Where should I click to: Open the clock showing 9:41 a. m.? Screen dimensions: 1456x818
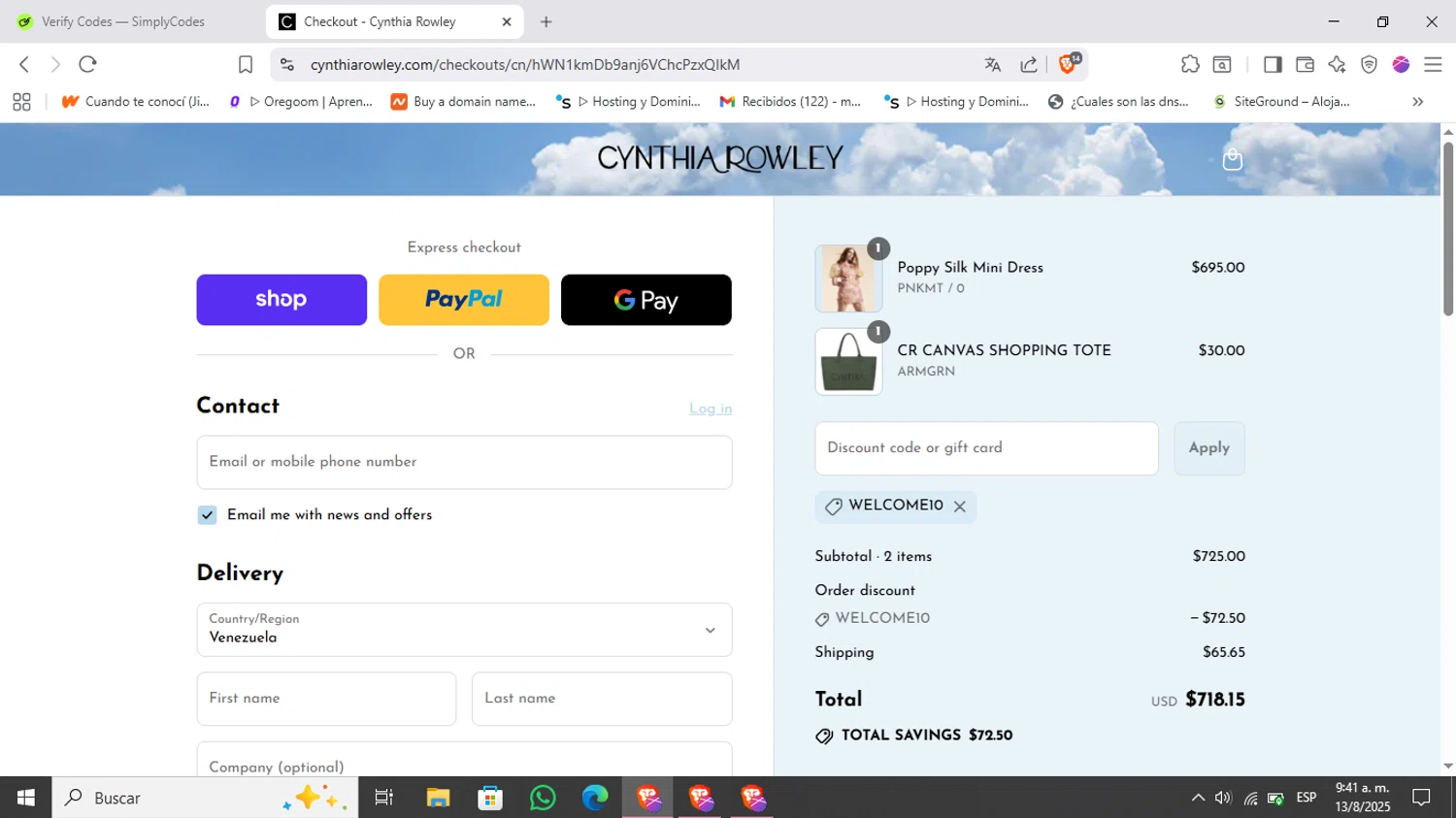click(x=1362, y=798)
